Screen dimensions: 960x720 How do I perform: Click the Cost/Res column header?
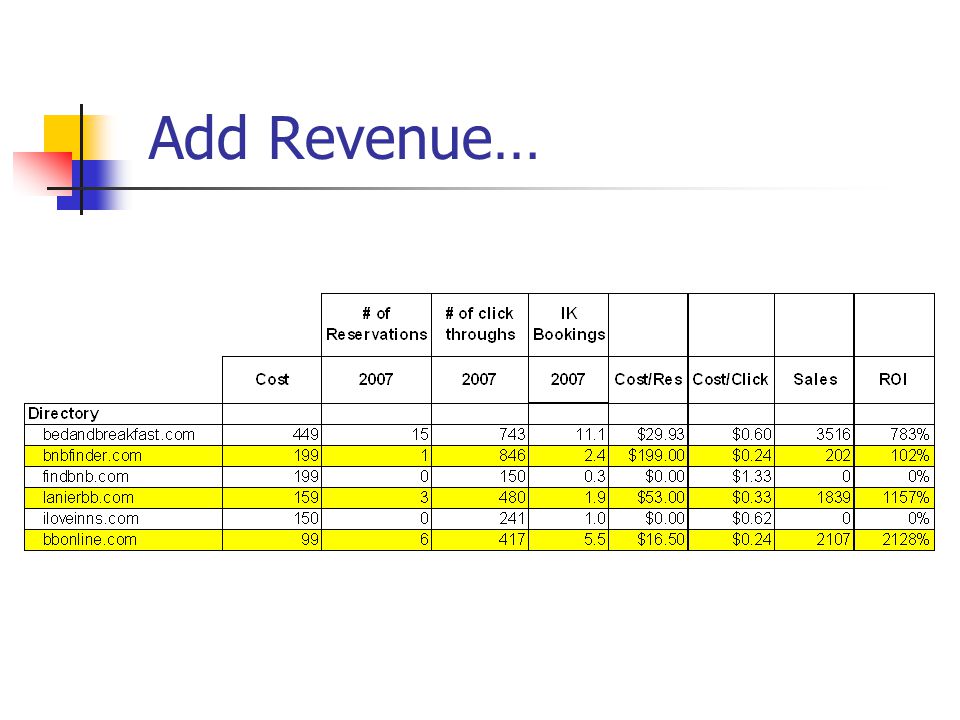648,380
